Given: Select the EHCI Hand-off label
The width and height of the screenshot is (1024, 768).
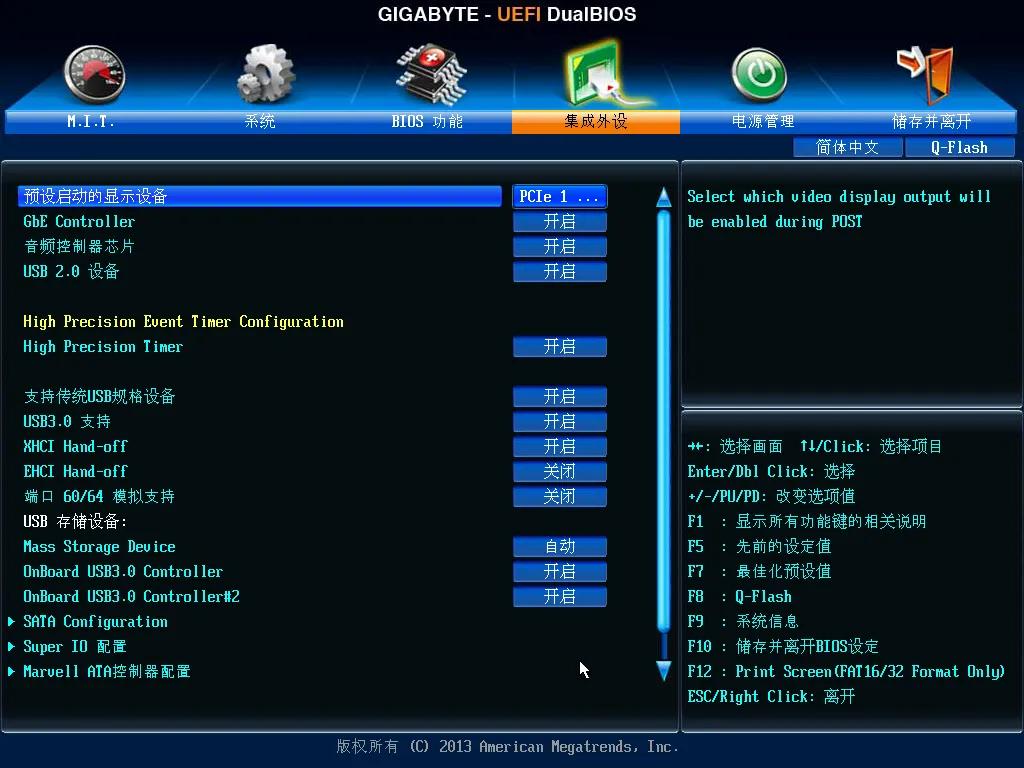Looking at the screenshot, I should (x=75, y=471).
